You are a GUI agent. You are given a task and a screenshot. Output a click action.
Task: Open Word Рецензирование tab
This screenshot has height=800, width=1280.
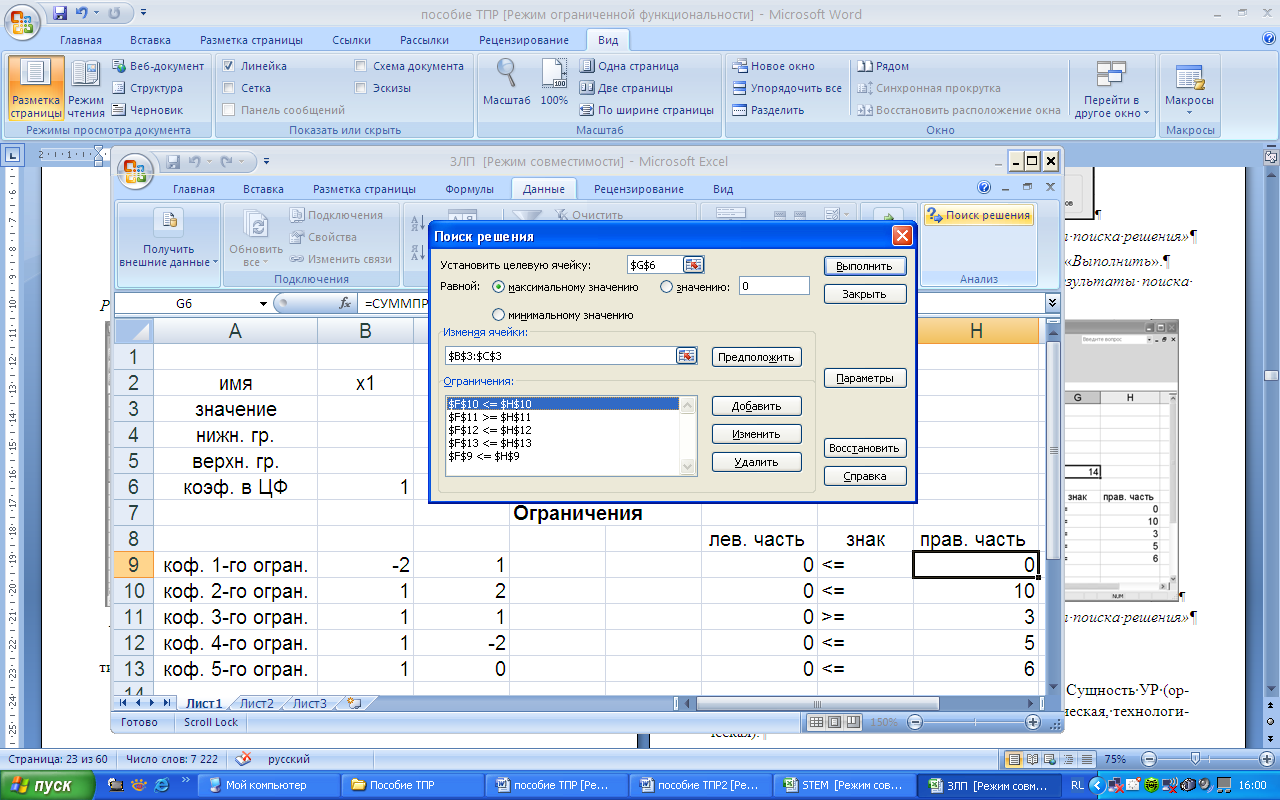coord(525,40)
